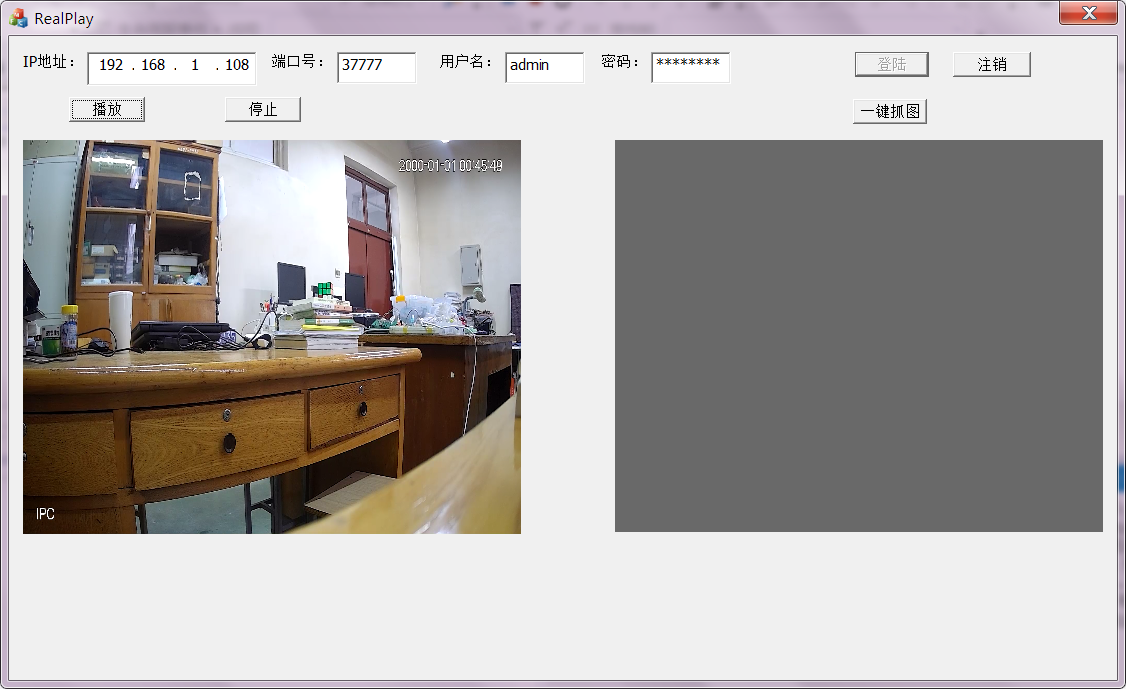The width and height of the screenshot is (1126, 689).
Task: Click the 端口号 label
Action: tap(295, 60)
